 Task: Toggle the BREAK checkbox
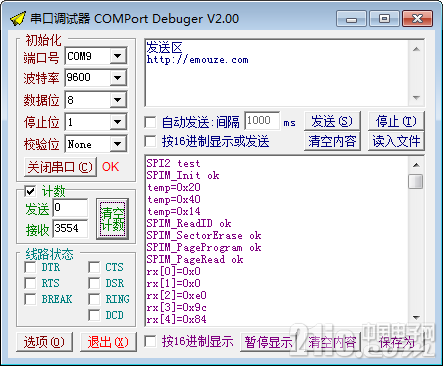pyautogui.click(x=30, y=299)
